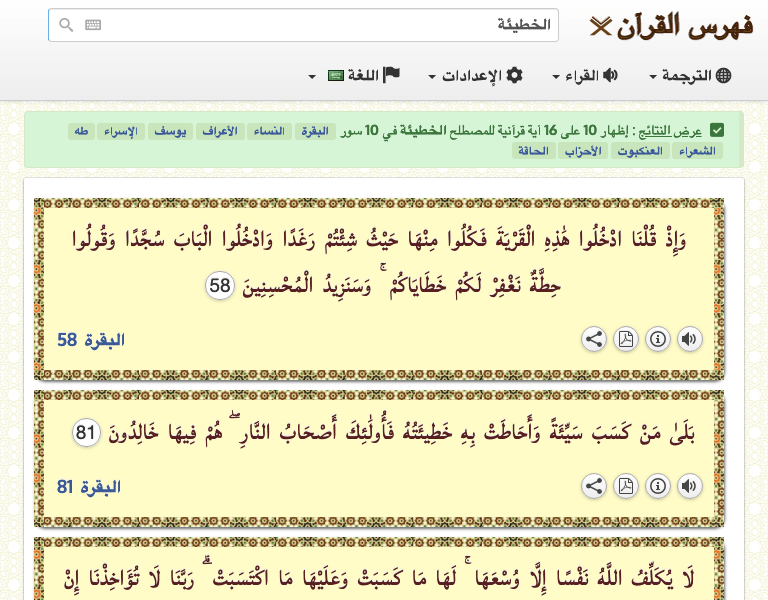Viewport: 768px width, 600px height.
Task: Click the gear icon beside الإعدادات
Action: (x=514, y=75)
